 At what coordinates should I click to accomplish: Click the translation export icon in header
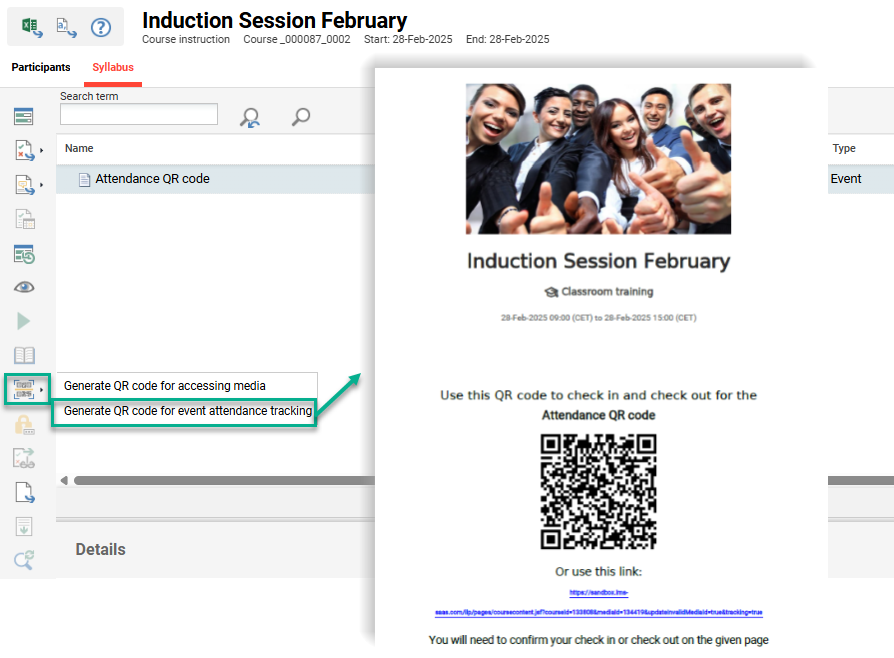pos(66,27)
